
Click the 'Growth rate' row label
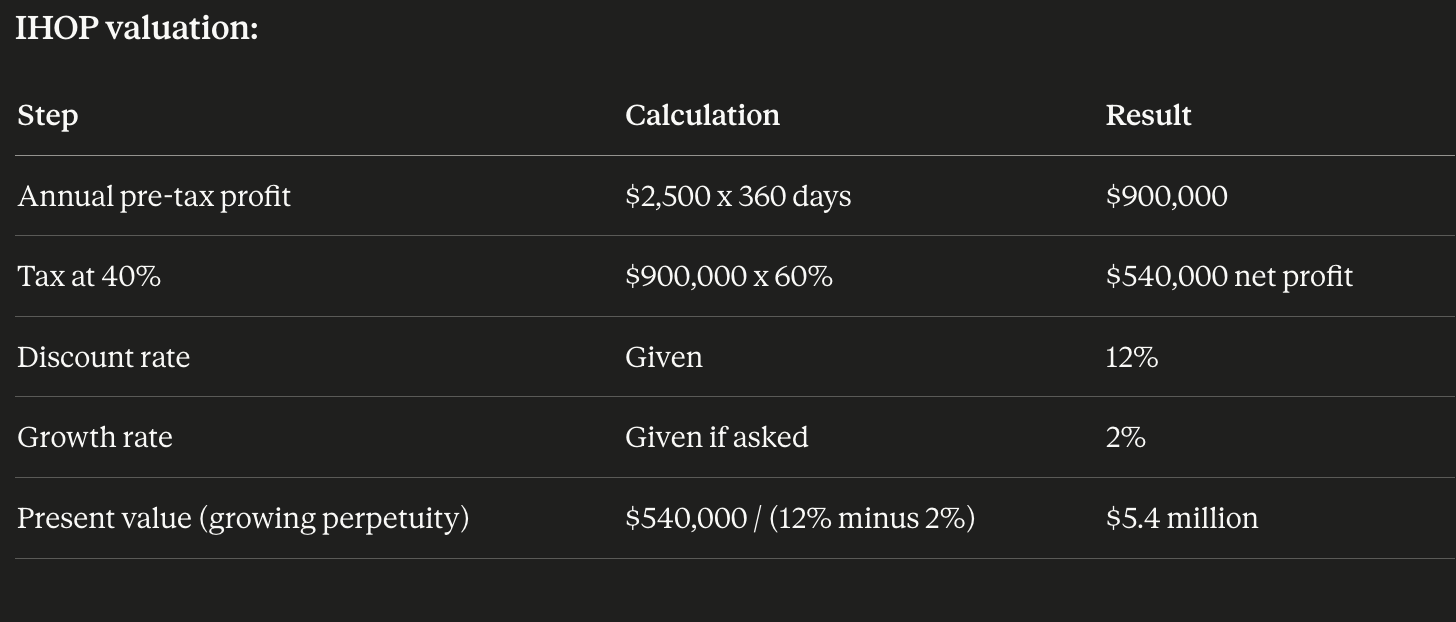[x=95, y=437]
